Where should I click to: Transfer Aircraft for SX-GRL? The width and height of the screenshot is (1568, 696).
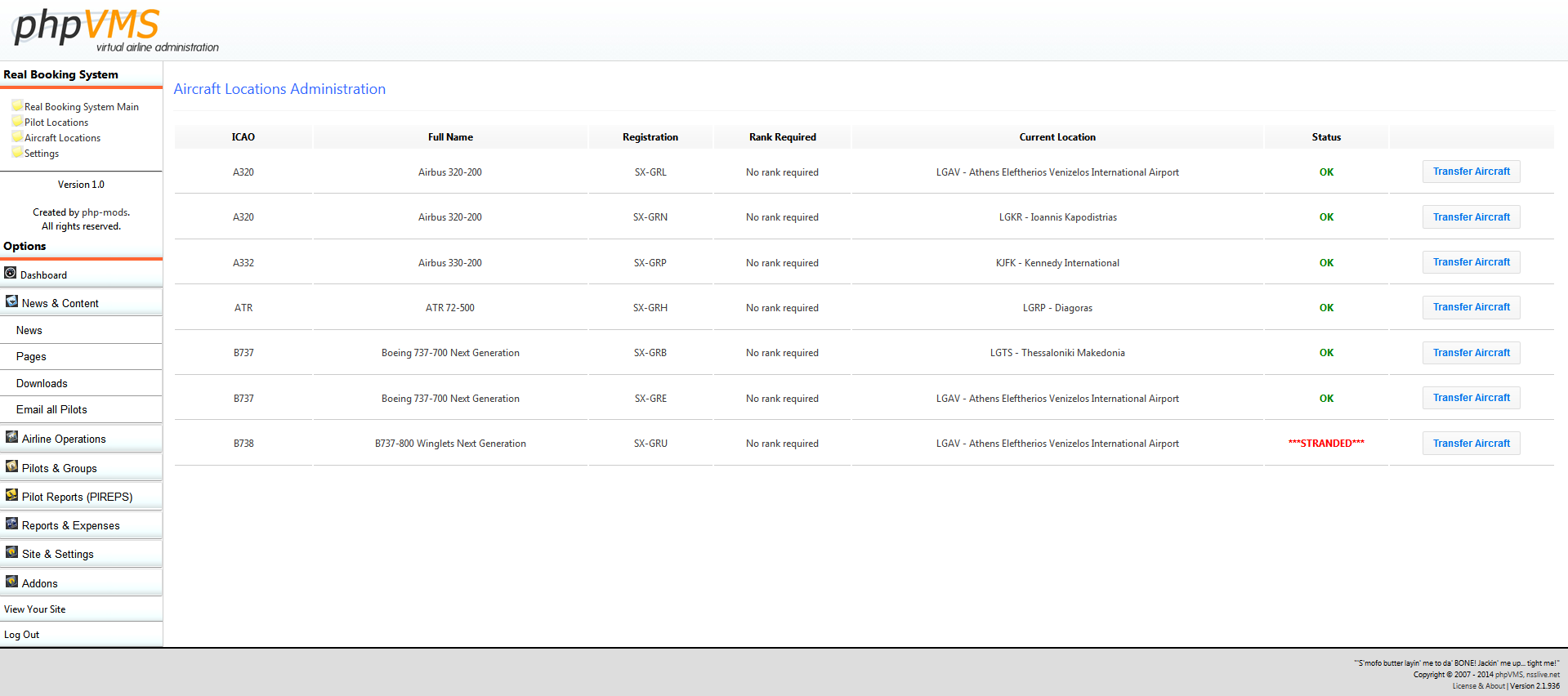pos(1472,172)
